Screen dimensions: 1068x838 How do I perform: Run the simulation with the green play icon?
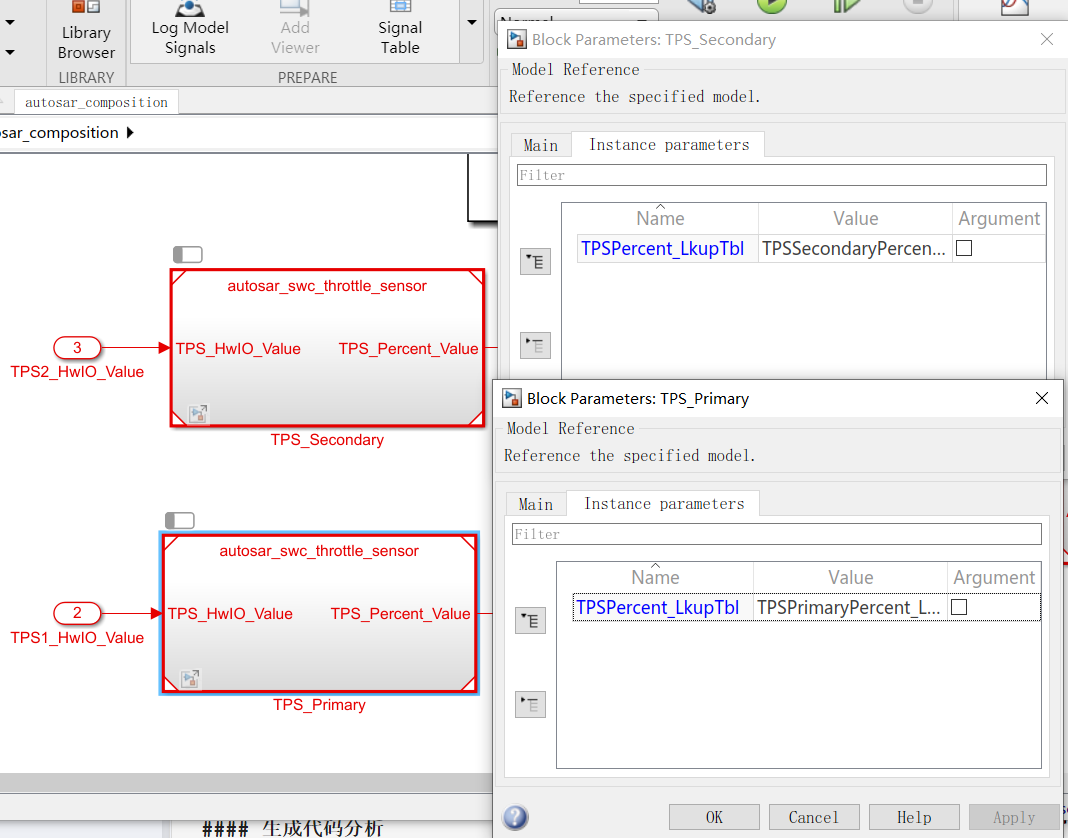point(770,6)
